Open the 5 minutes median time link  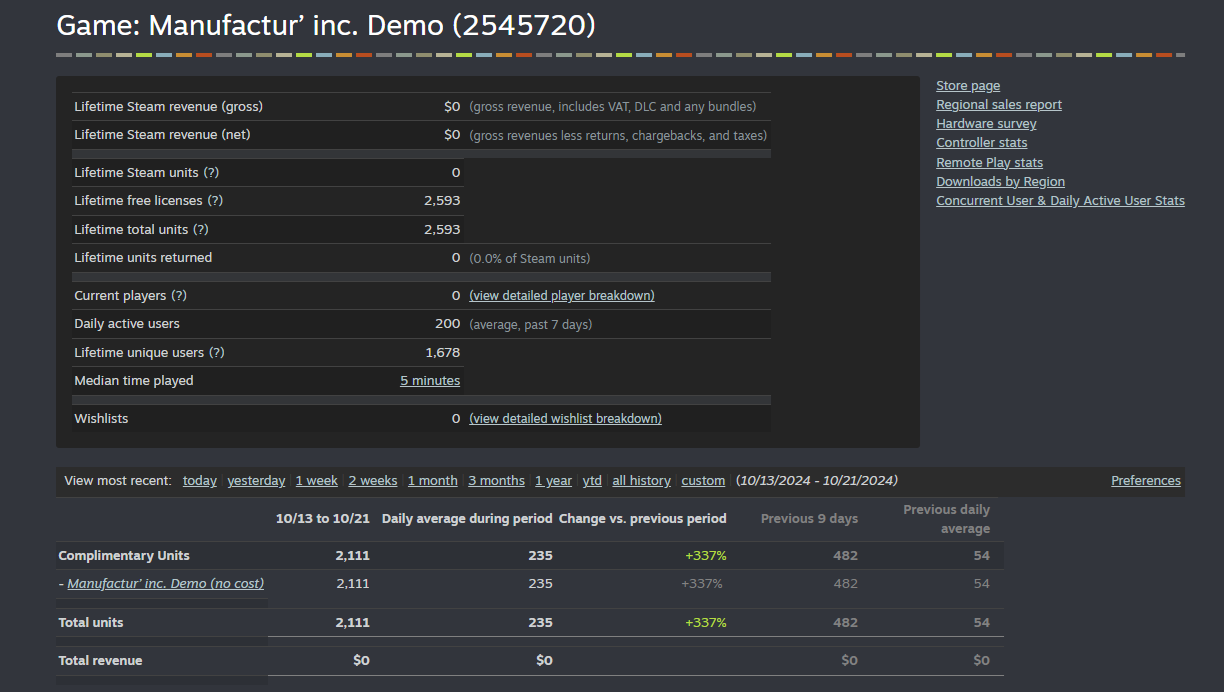tap(430, 381)
